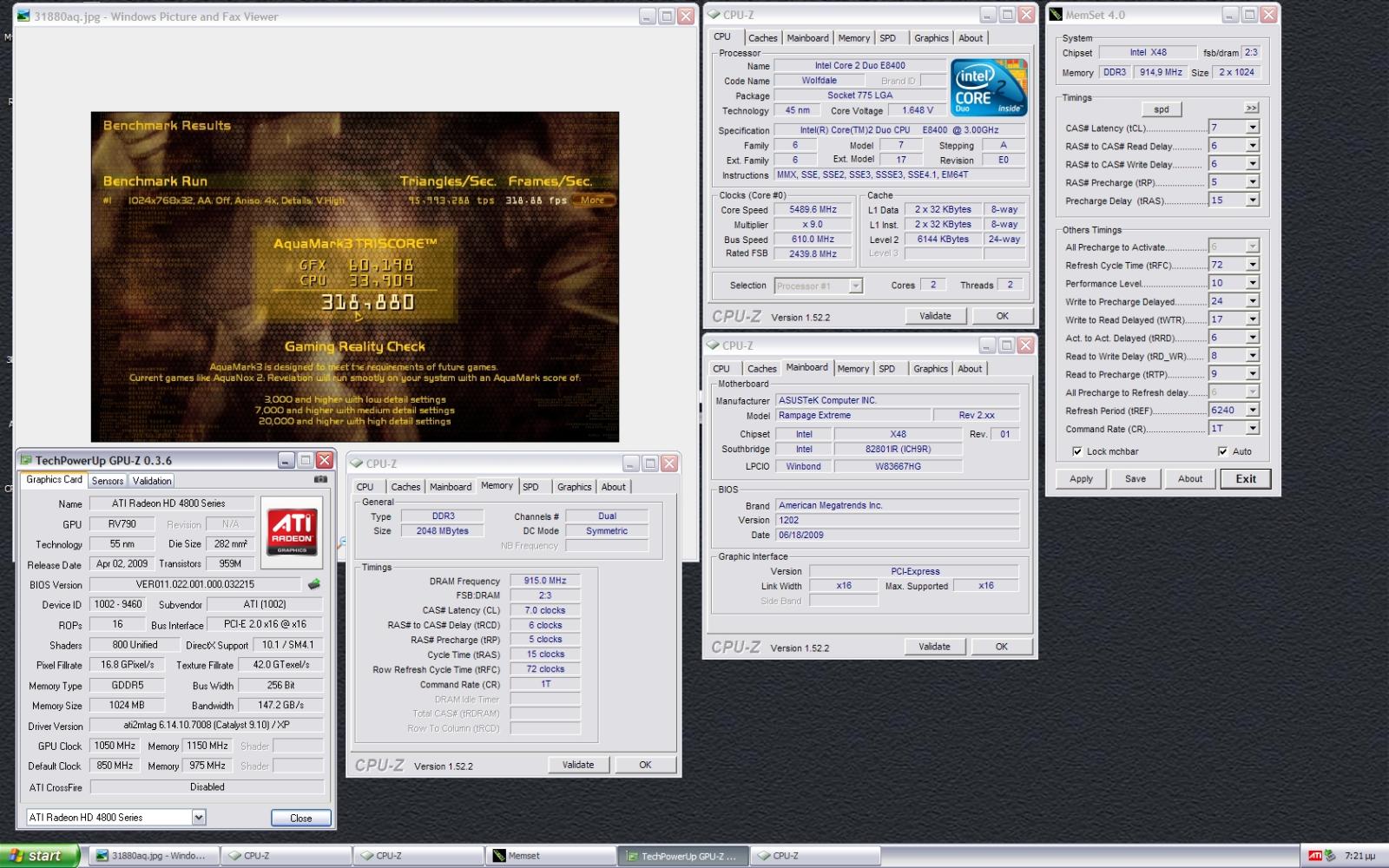Click the Apply button in MemSet
The height and width of the screenshot is (868, 1389).
(x=1082, y=479)
